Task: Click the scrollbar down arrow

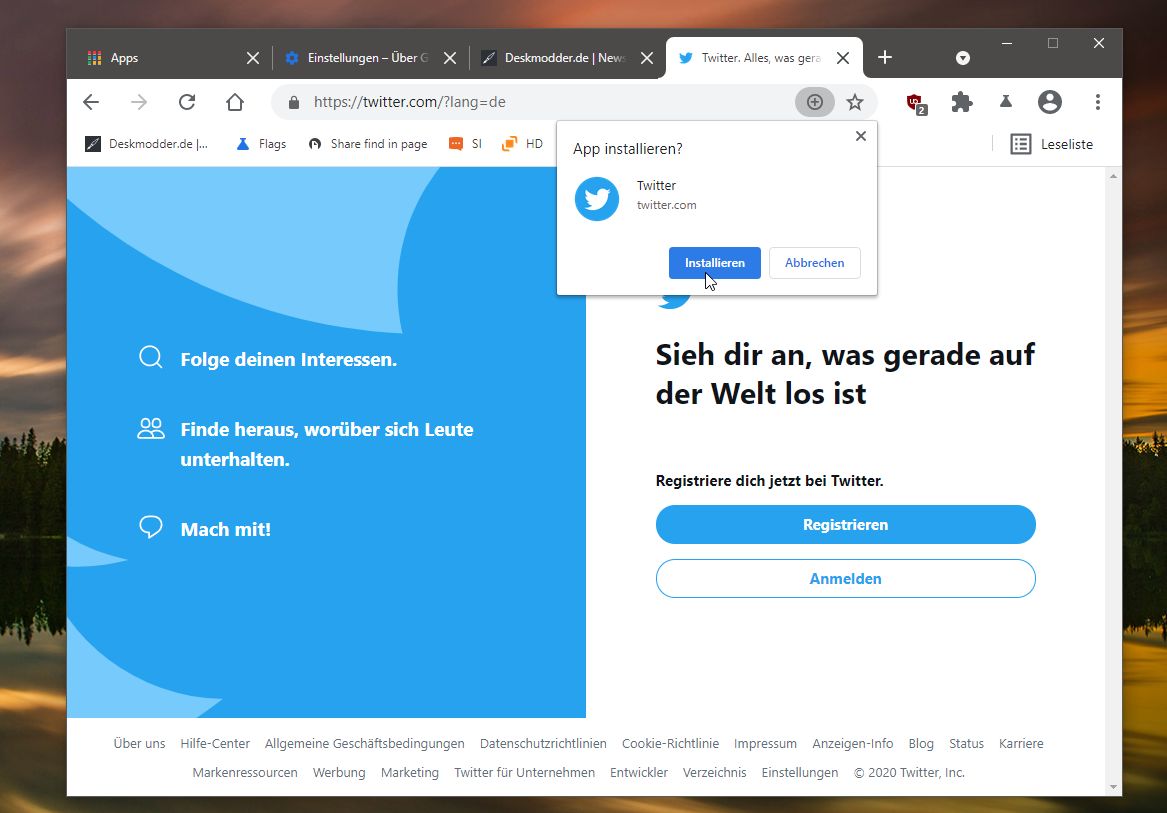Action: [x=1113, y=787]
